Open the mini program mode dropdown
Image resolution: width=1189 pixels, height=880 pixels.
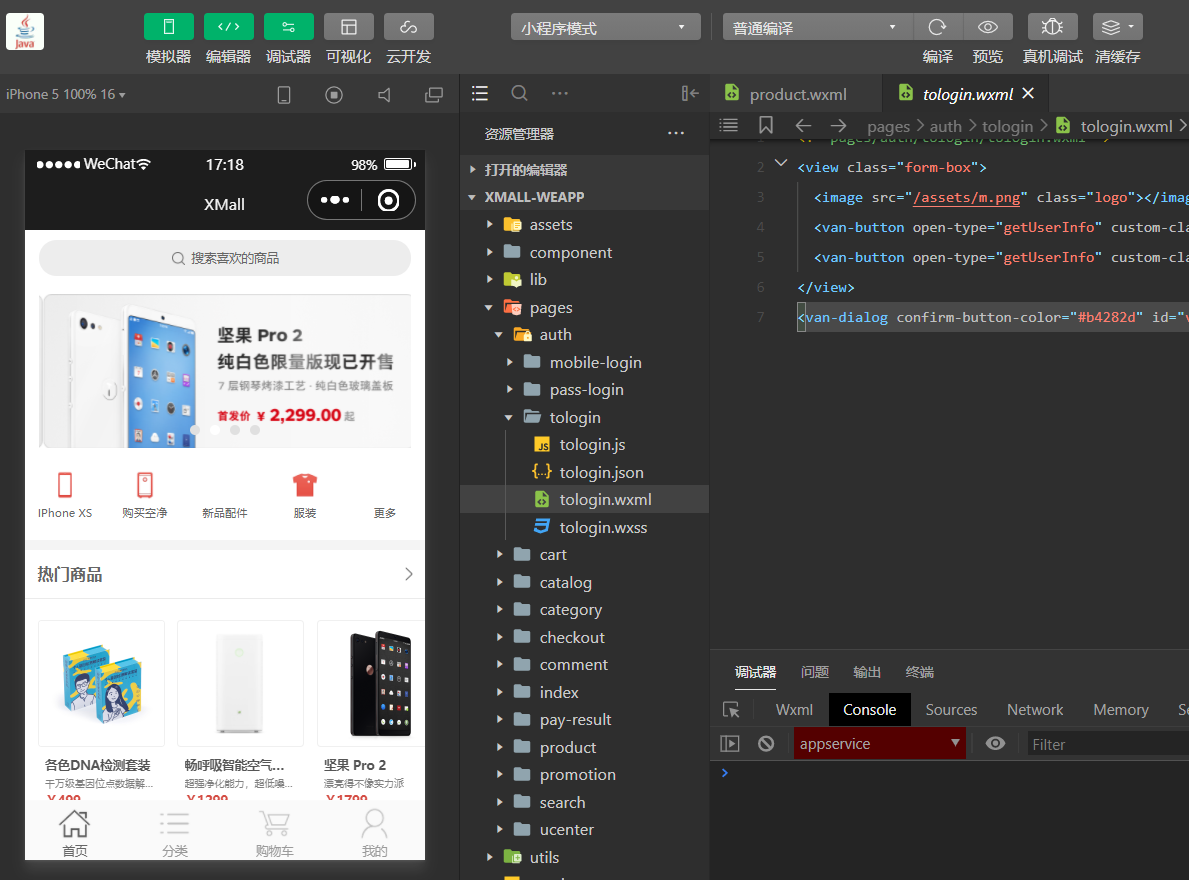(604, 28)
